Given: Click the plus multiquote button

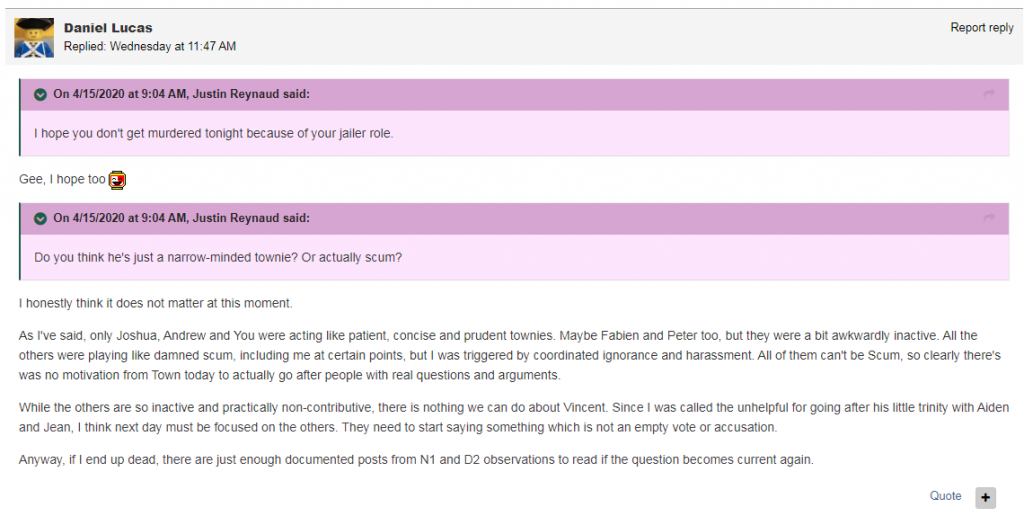Looking at the screenshot, I should pos(985,497).
